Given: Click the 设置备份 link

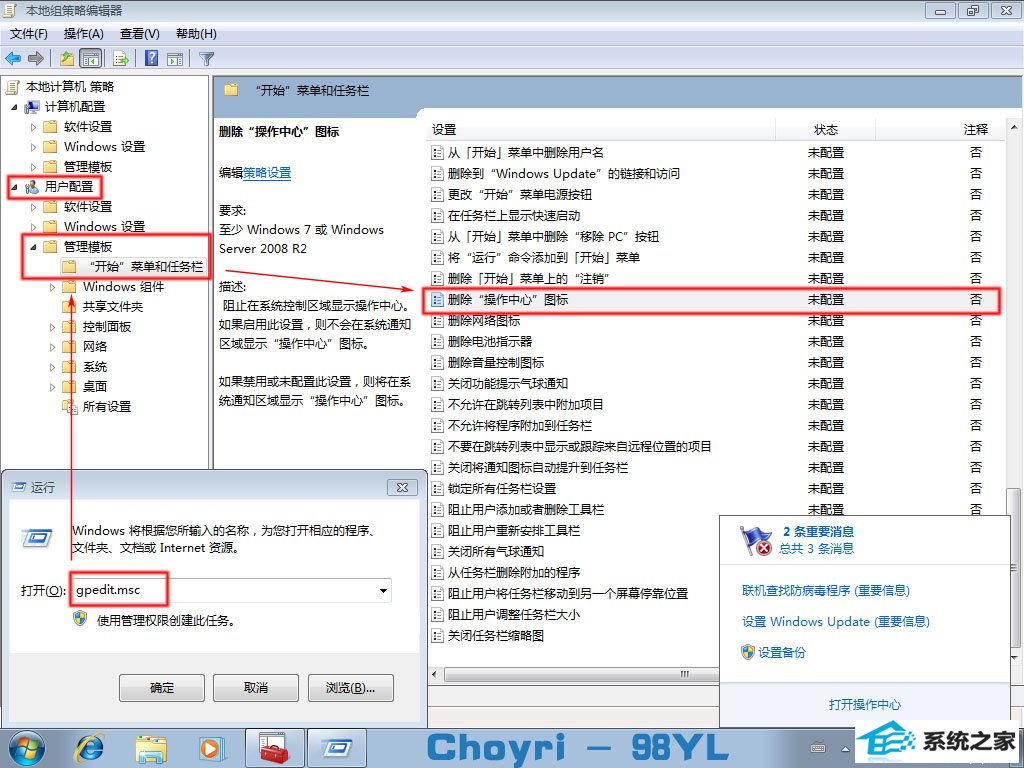Looking at the screenshot, I should tap(782, 652).
